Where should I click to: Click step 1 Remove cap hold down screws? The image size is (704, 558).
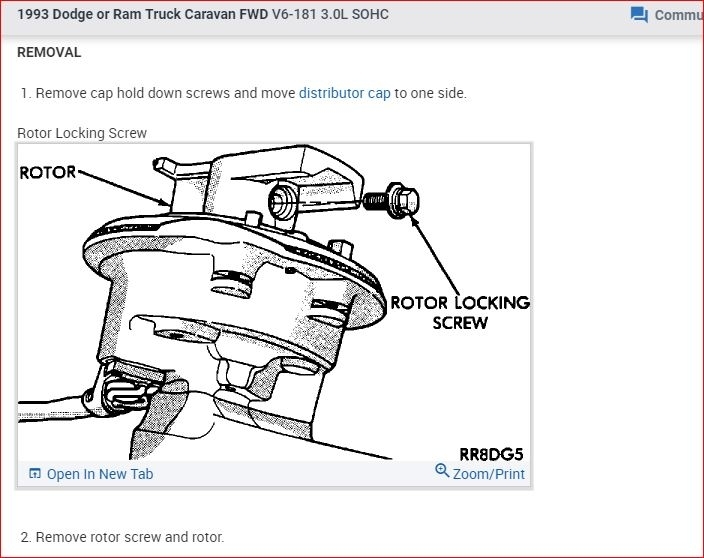[244, 93]
